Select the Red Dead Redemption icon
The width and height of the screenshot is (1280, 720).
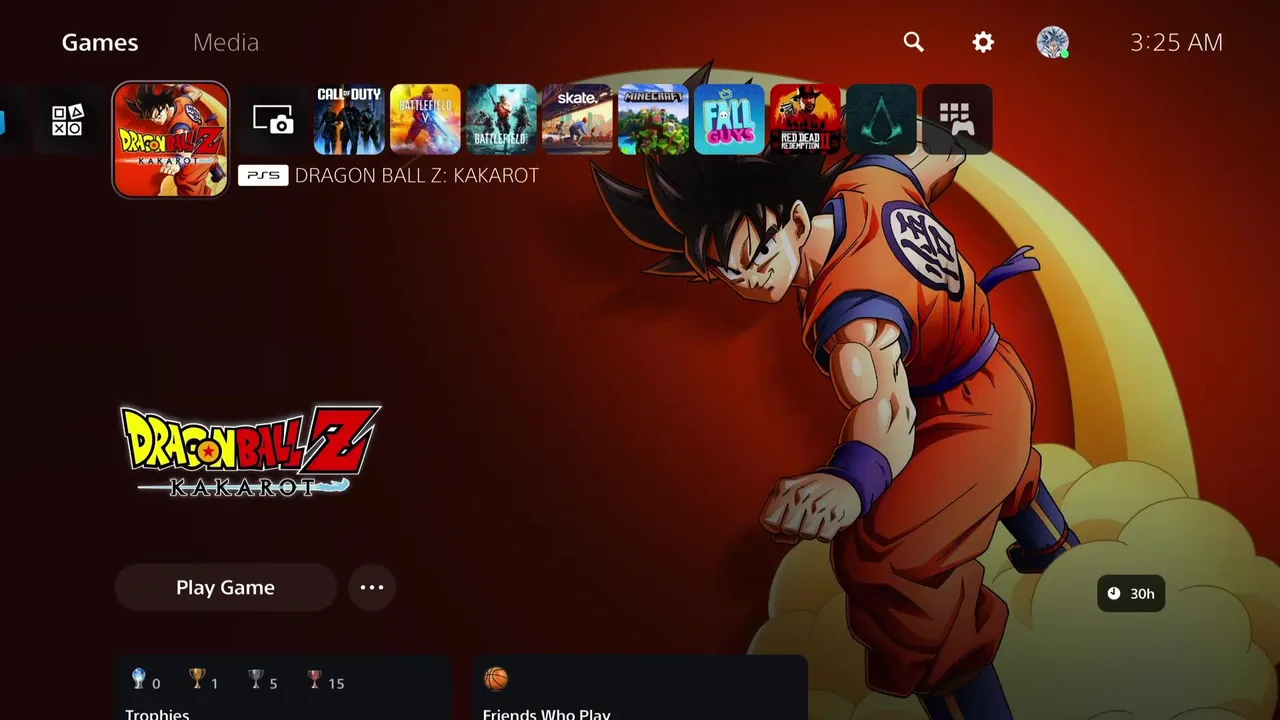pos(805,120)
